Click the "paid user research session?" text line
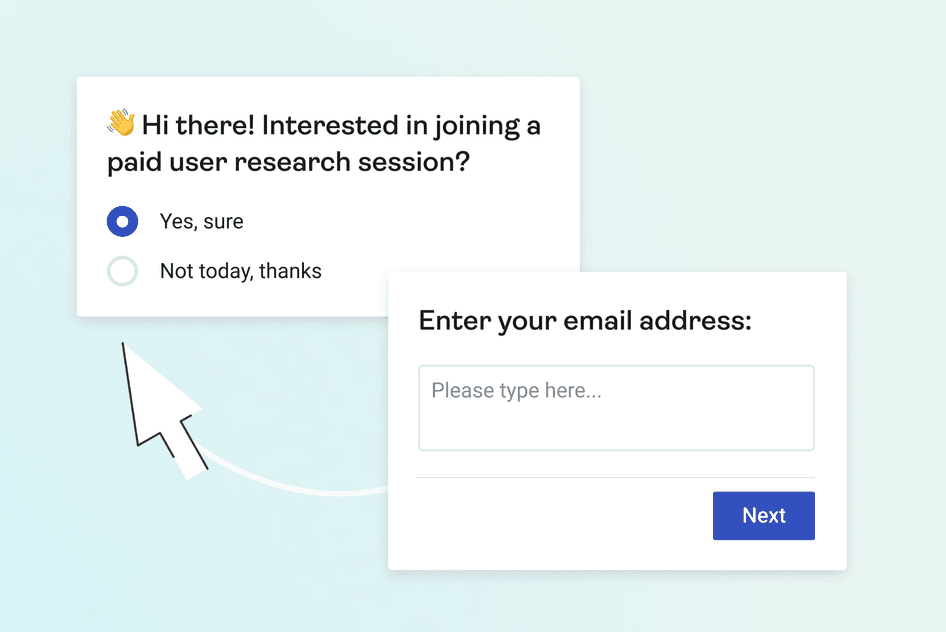946x632 pixels. pyautogui.click(x=288, y=162)
